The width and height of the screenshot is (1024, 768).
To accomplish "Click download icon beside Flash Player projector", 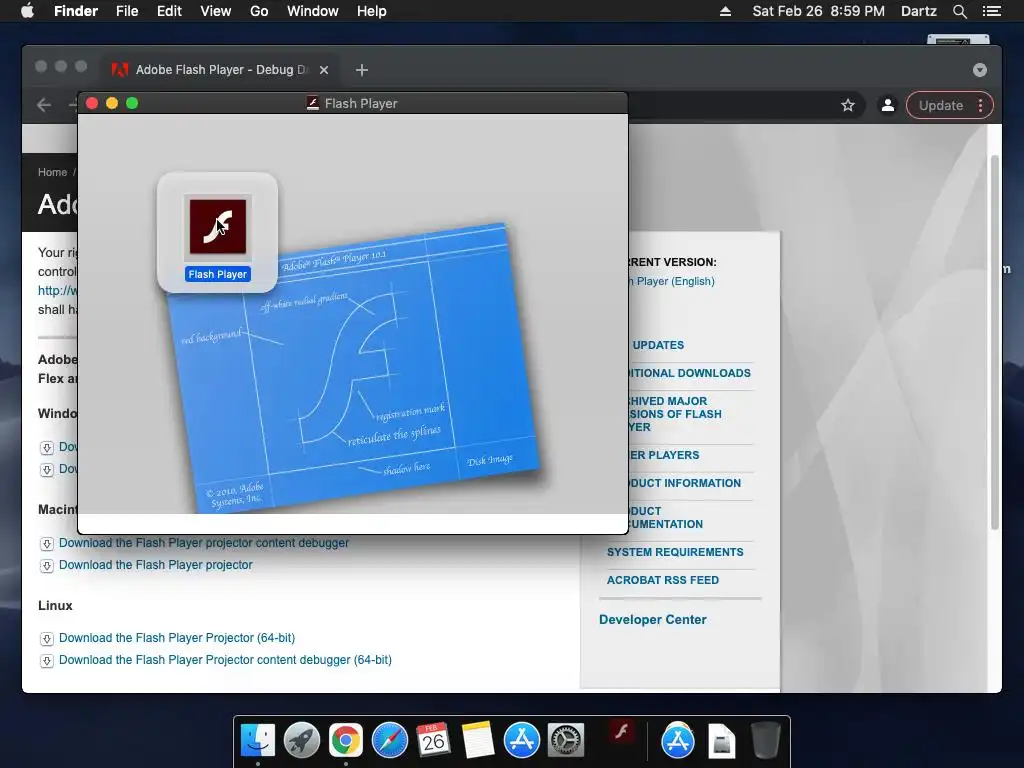I will point(46,566).
